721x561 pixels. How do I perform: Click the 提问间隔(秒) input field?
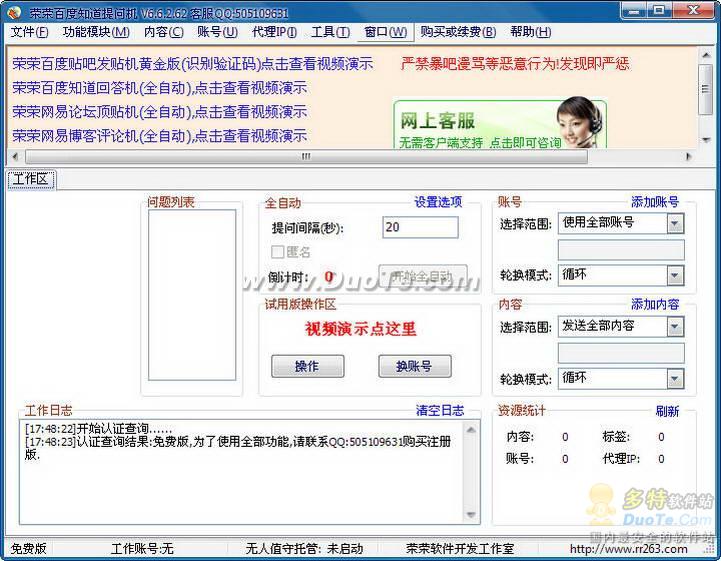420,227
